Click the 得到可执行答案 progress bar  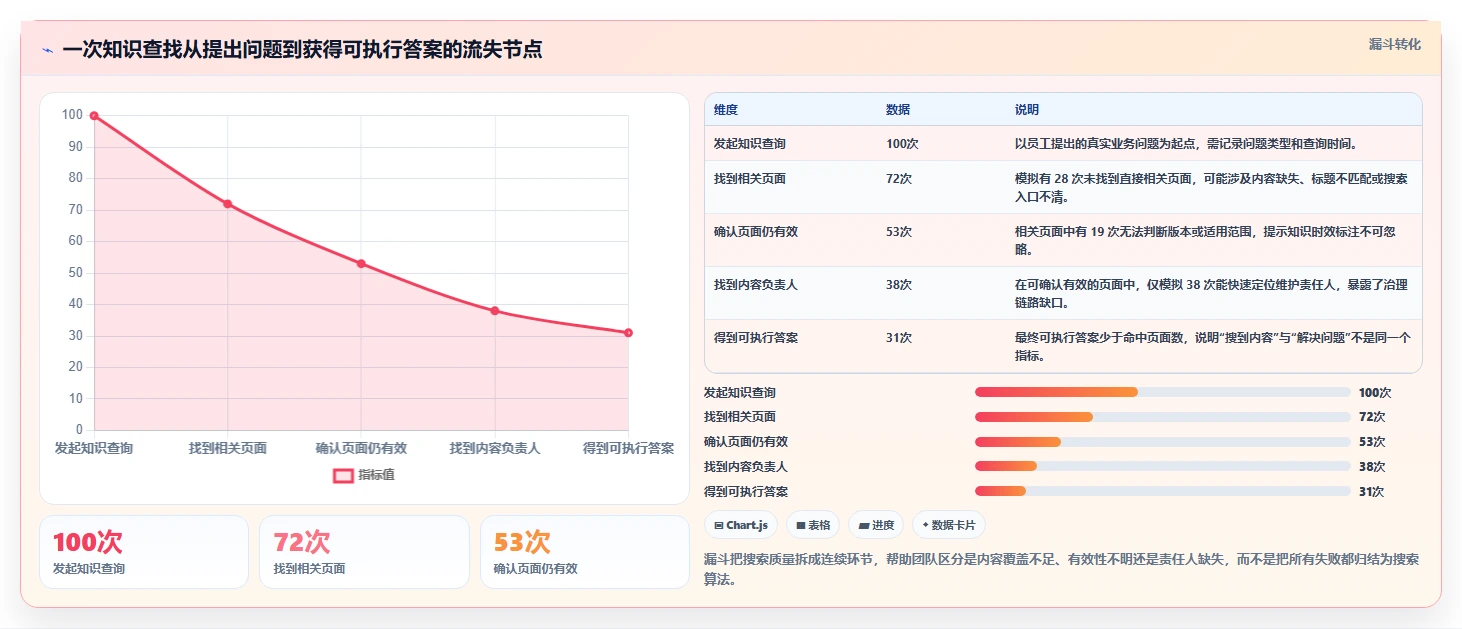pos(1163,491)
